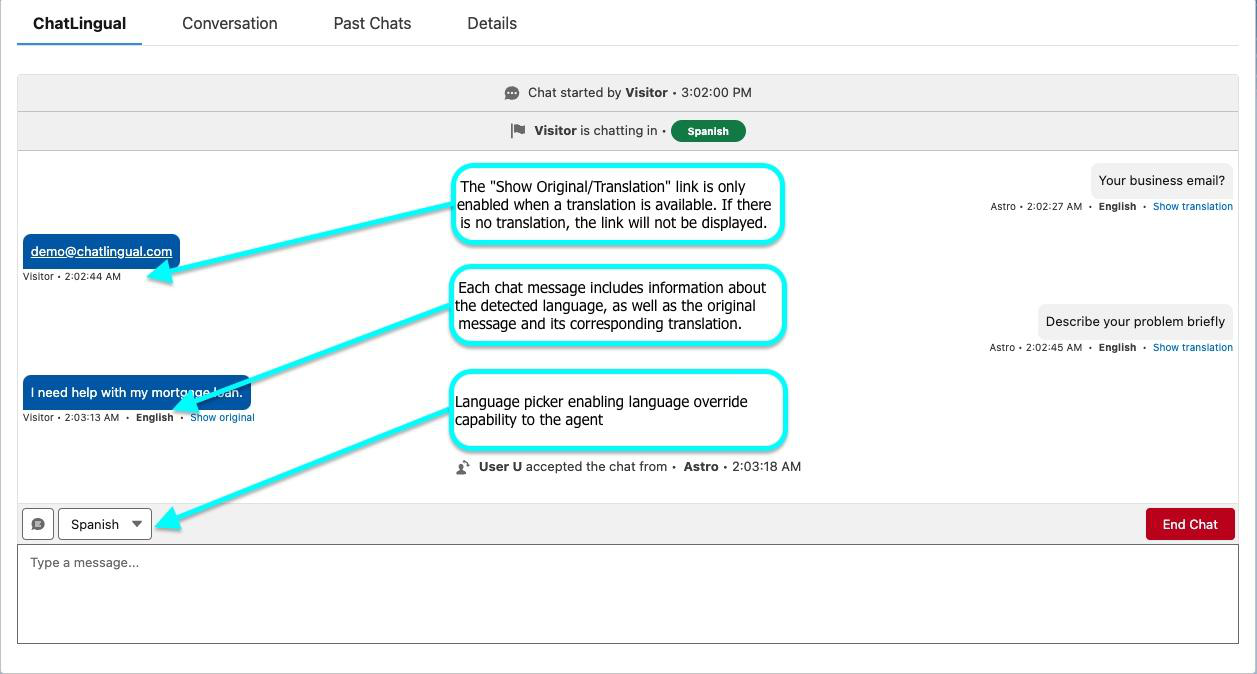Switch to the Conversation tab
The width and height of the screenshot is (1257, 674).
coord(230,23)
